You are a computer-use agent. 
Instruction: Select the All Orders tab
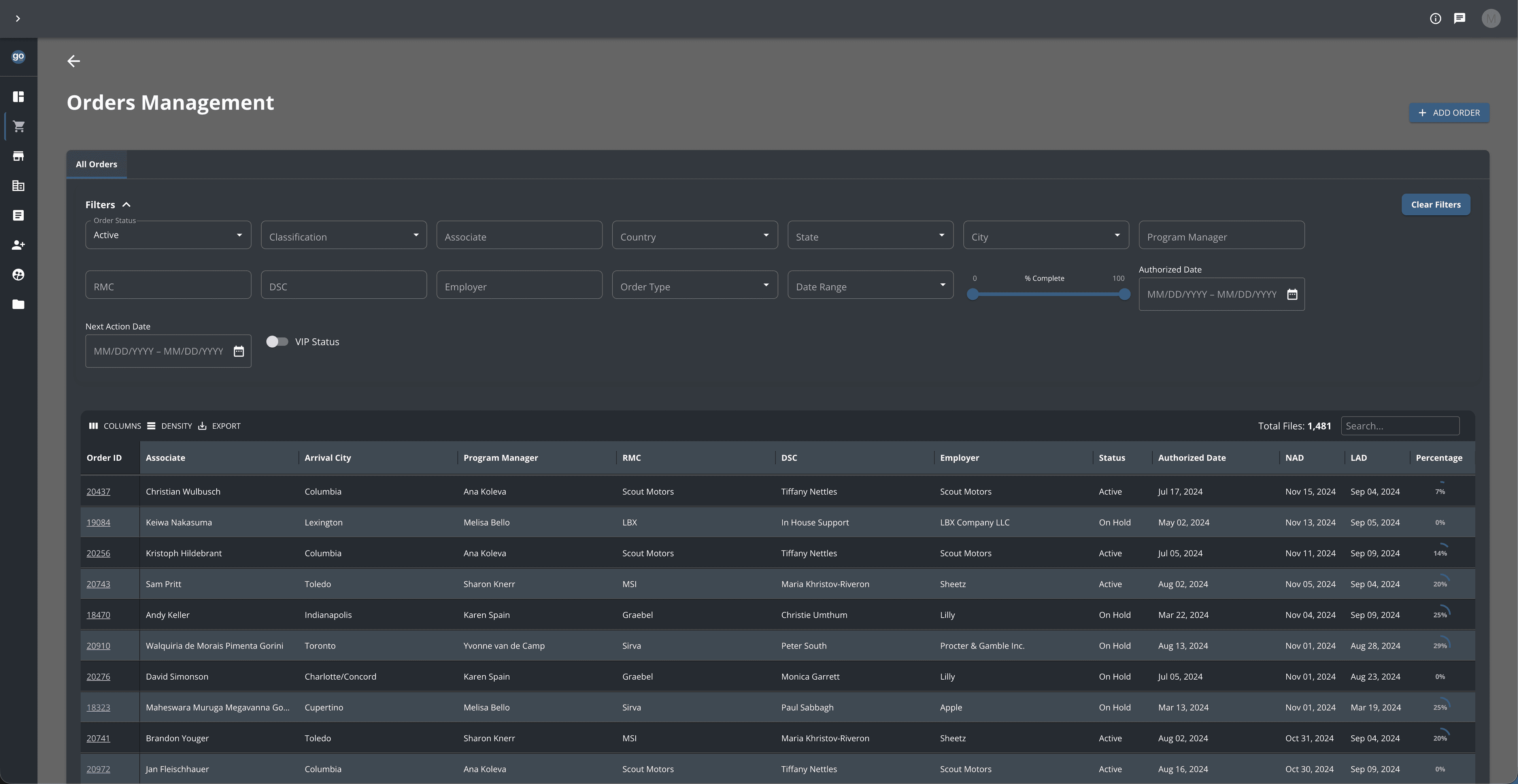96,164
